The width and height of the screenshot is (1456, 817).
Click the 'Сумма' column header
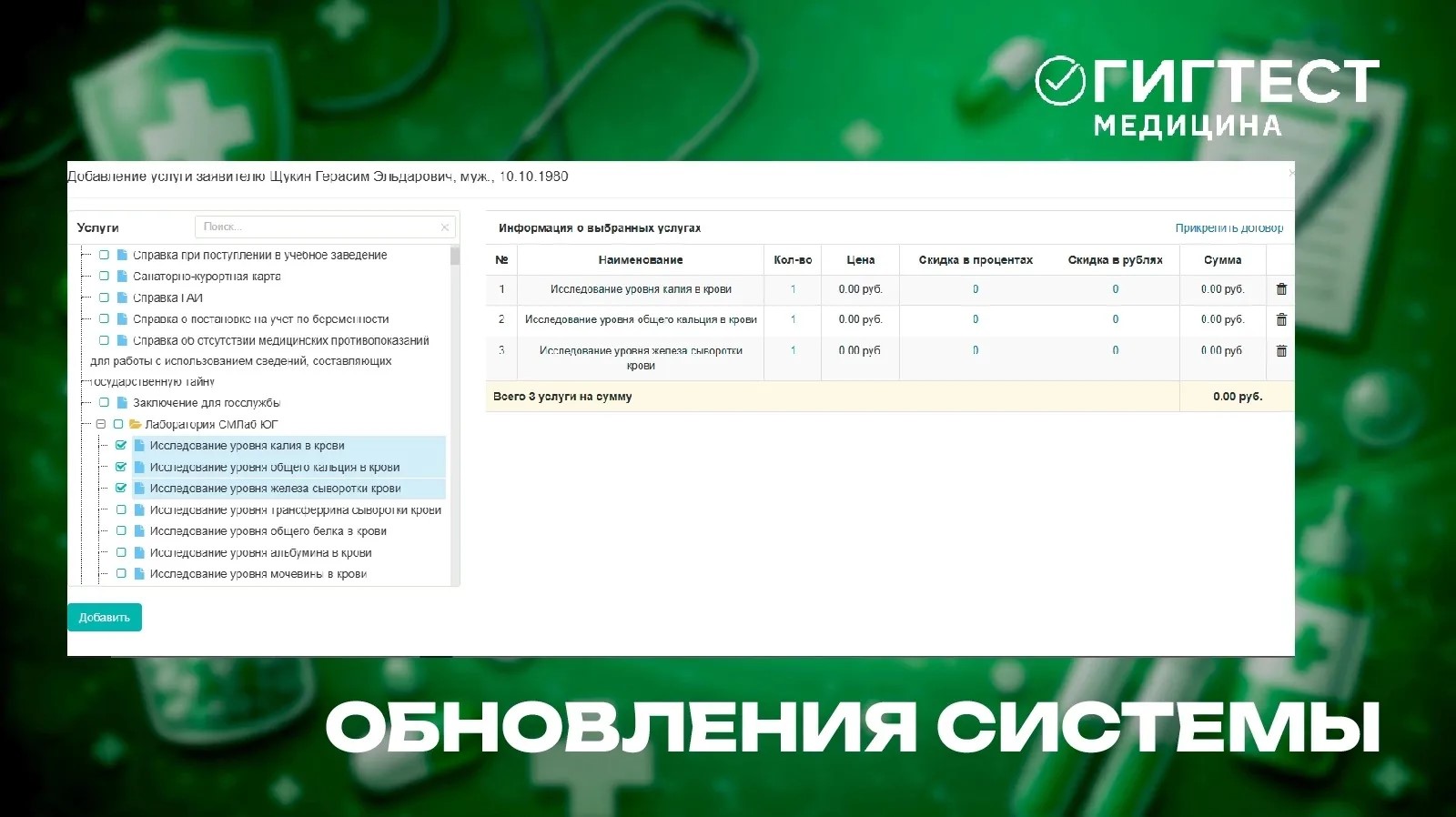[x=1222, y=260]
